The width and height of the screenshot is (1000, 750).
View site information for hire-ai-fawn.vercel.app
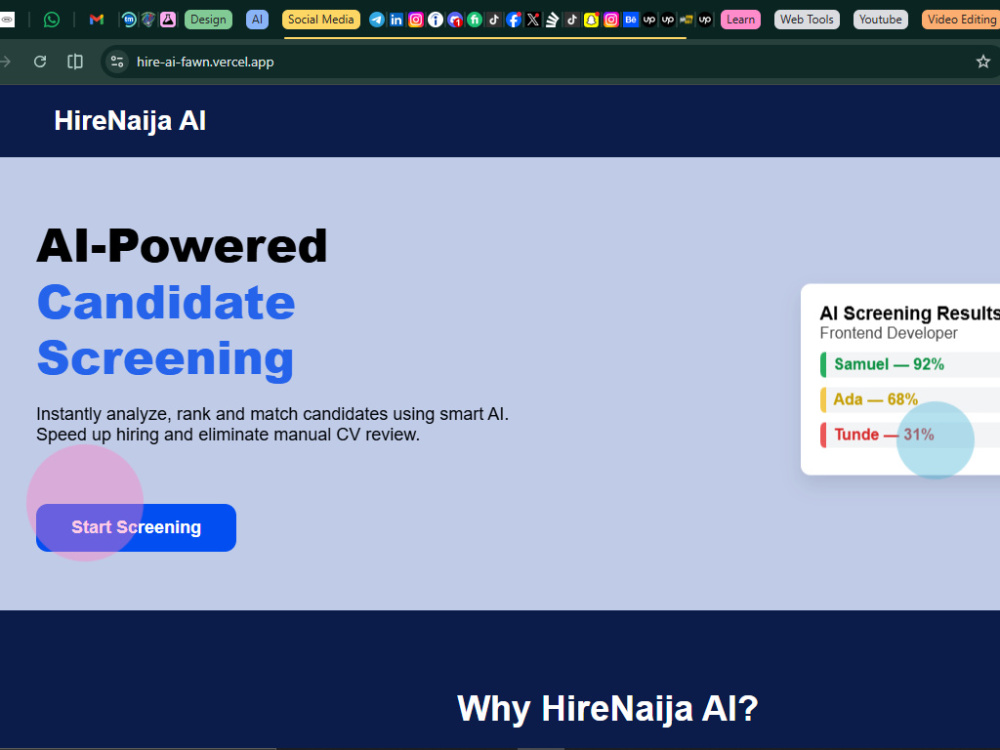click(117, 62)
